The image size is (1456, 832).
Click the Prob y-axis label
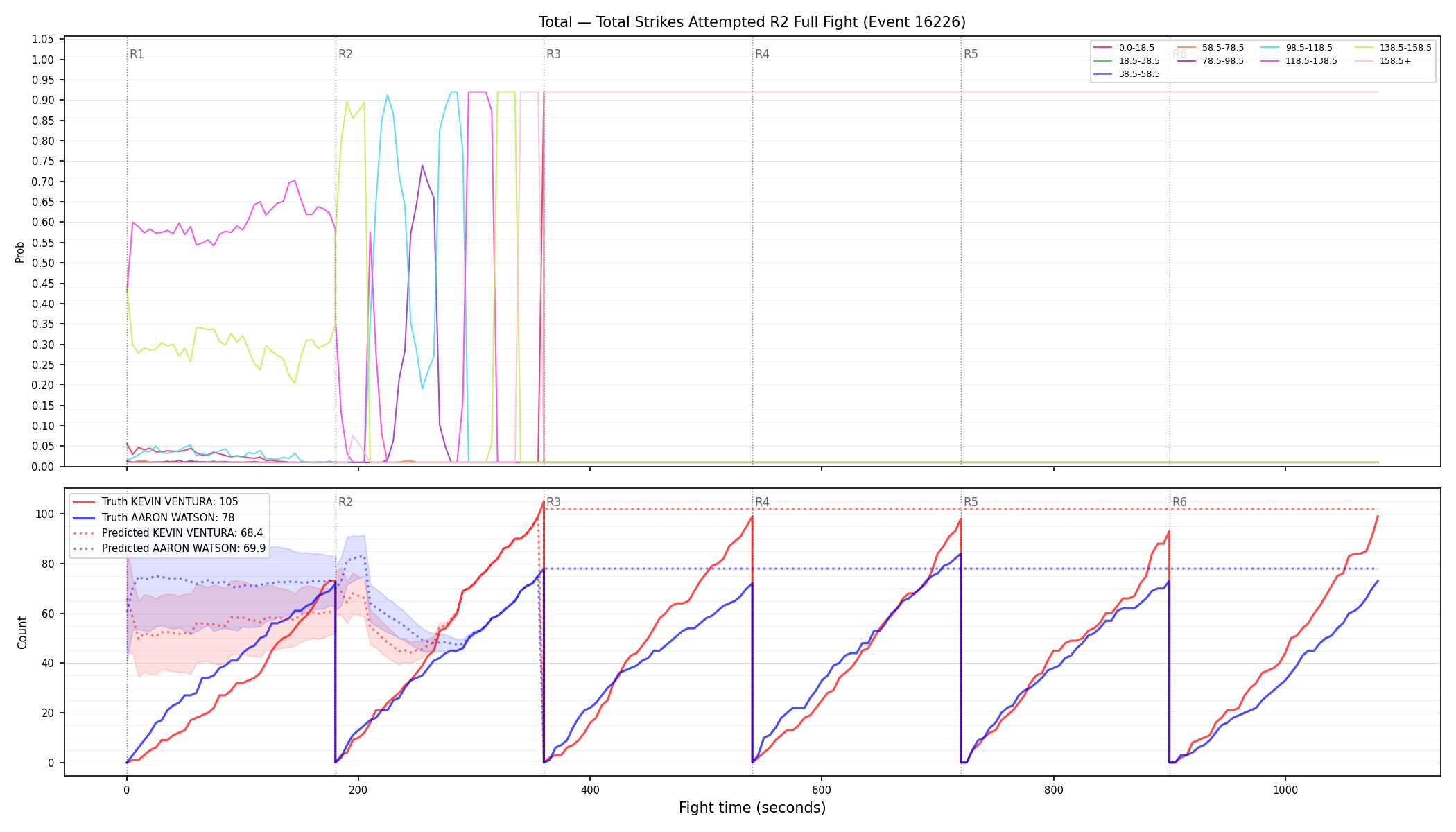tap(20, 252)
